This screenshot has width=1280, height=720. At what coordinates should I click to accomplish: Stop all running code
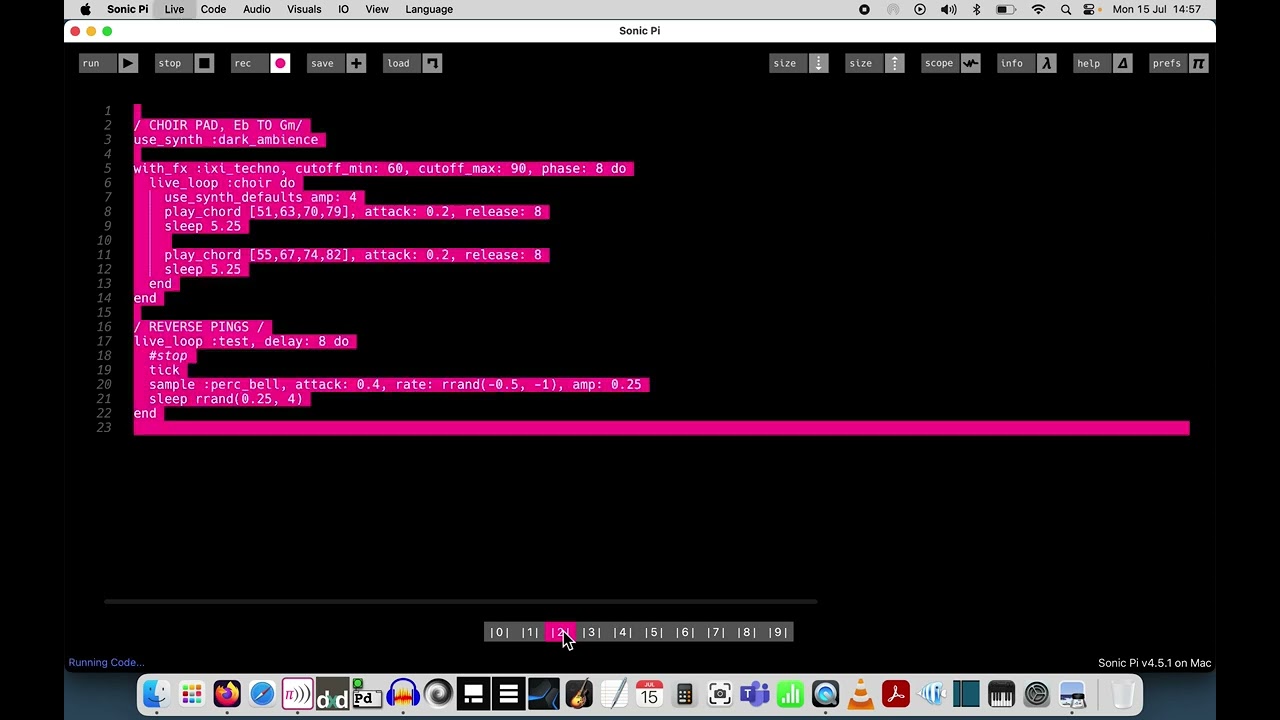click(185, 63)
